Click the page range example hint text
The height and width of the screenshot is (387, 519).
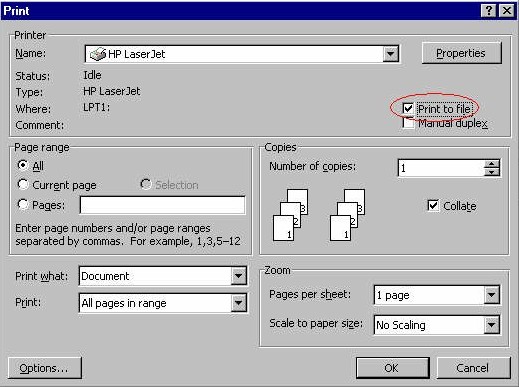[x=128, y=234]
